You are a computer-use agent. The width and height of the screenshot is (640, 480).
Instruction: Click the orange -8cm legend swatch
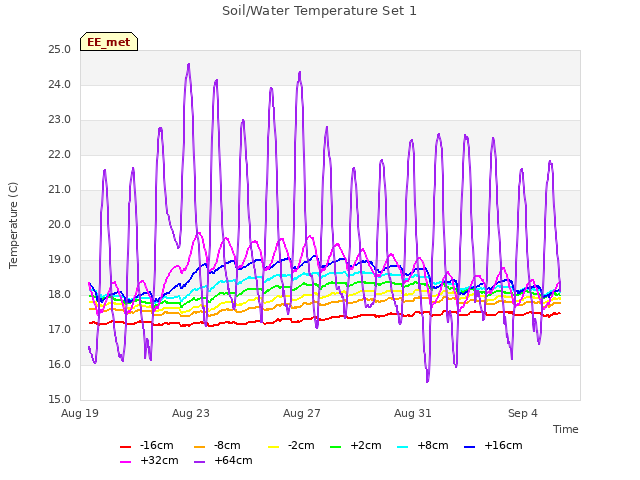199,447
